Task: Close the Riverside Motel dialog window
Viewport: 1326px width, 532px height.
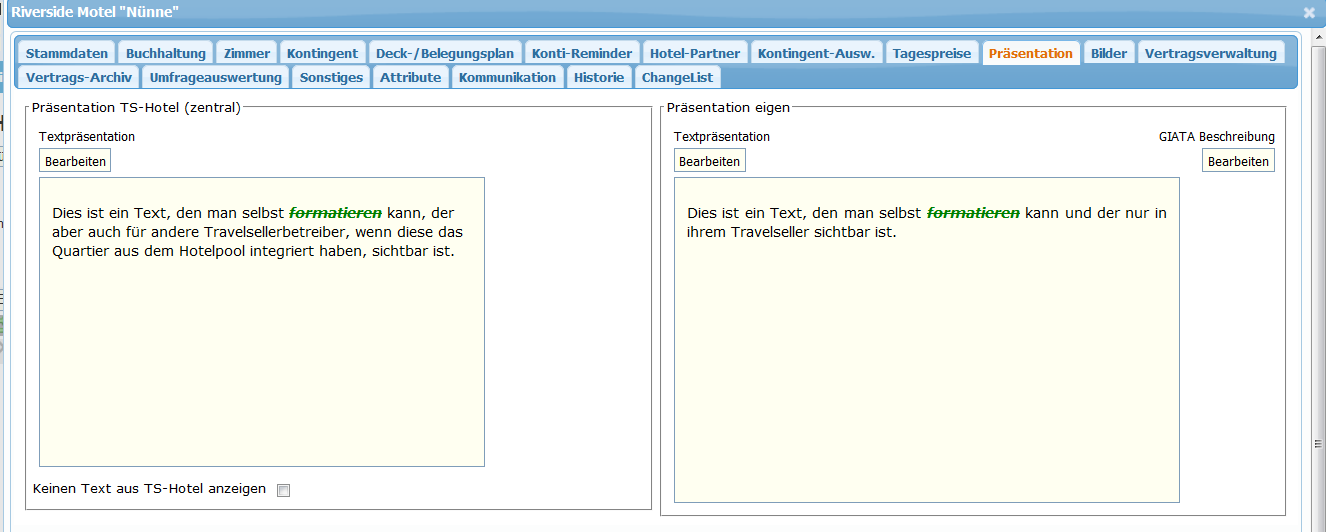Action: (x=1309, y=13)
